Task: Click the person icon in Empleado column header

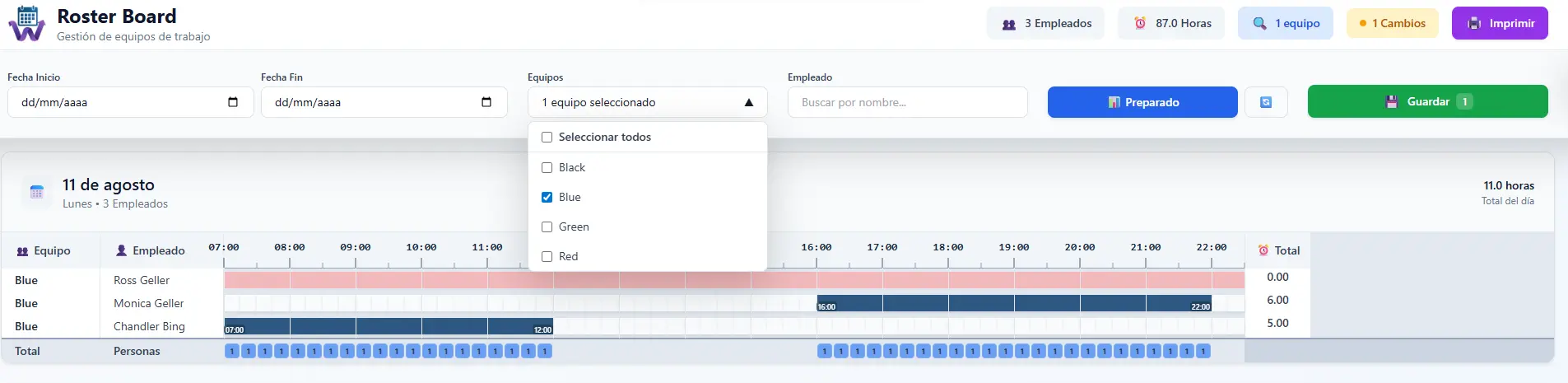Action: pyautogui.click(x=121, y=250)
